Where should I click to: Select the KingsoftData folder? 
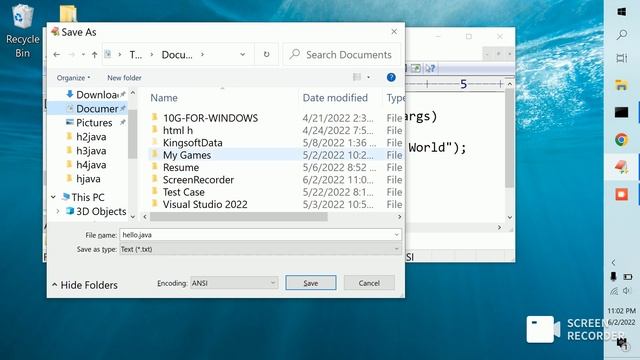(x=193, y=142)
